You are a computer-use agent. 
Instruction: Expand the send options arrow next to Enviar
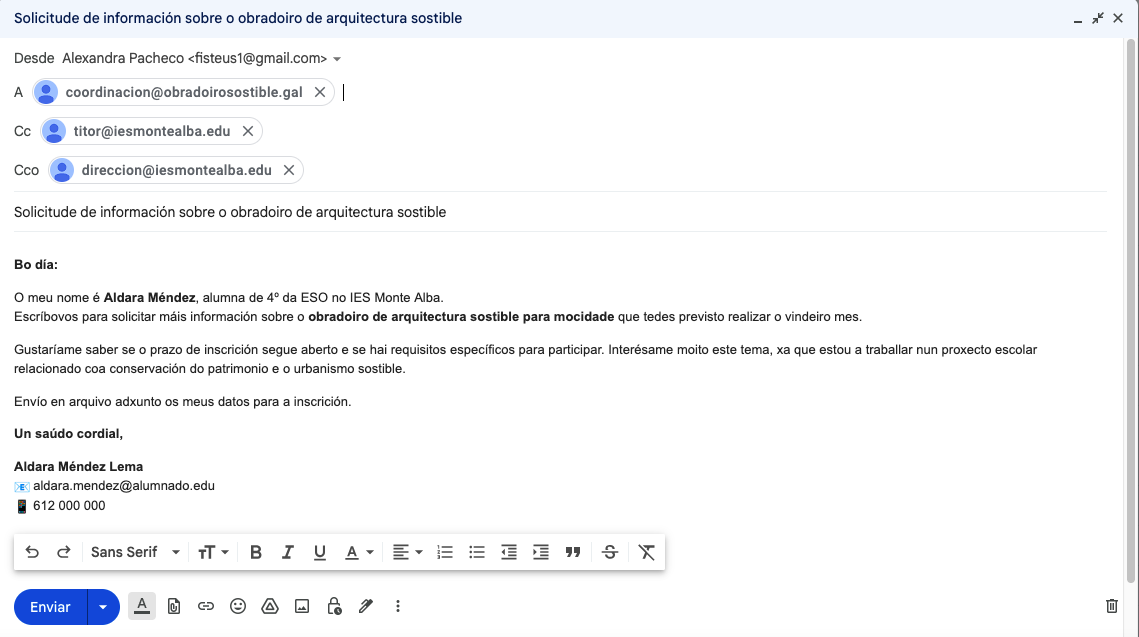[103, 607]
